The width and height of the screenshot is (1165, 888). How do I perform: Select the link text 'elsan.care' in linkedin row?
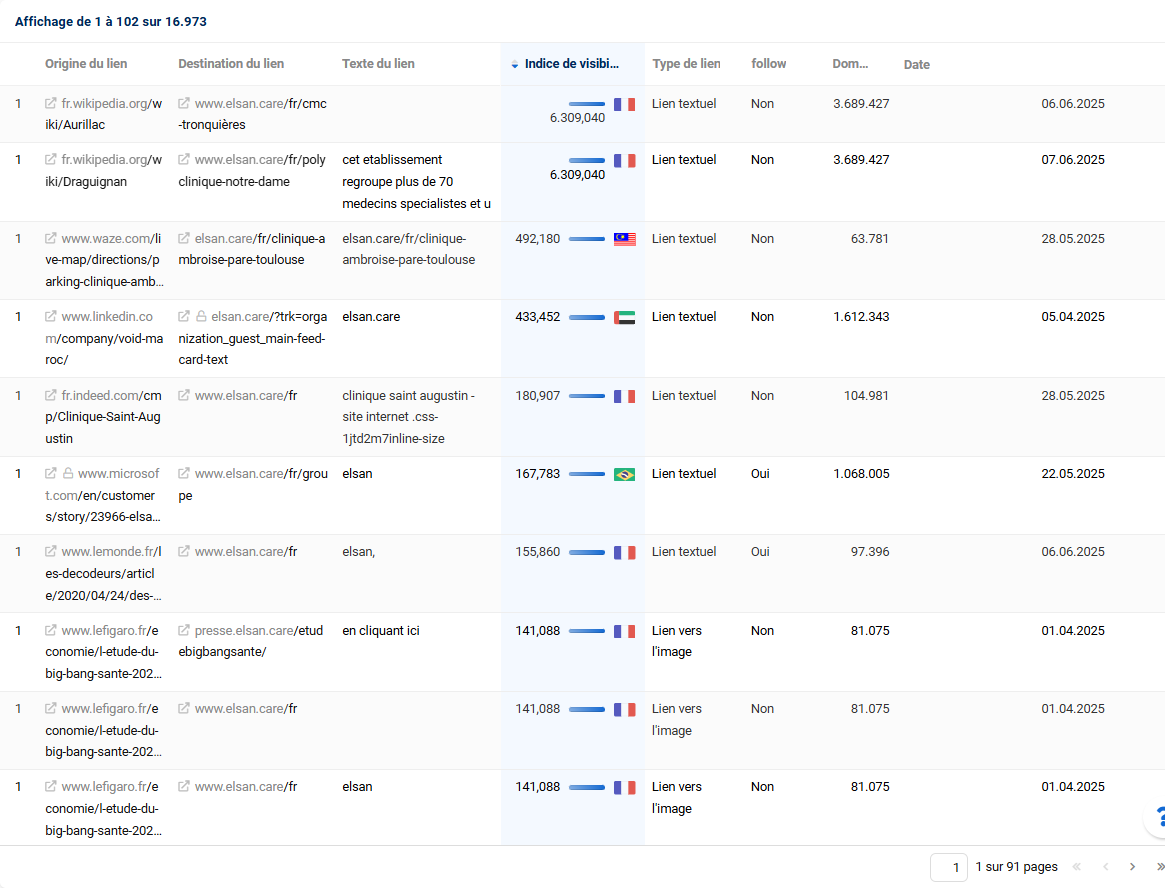tap(371, 317)
